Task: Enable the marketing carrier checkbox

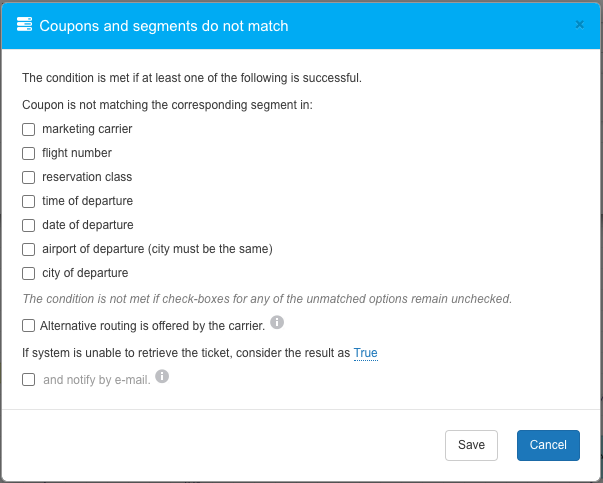Action: [x=29, y=129]
